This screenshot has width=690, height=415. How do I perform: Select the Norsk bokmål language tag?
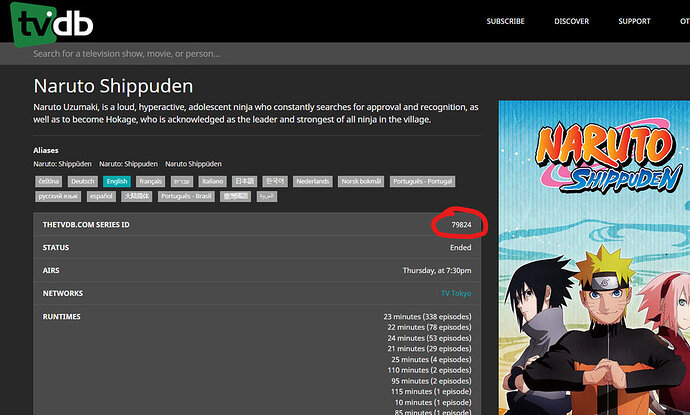pos(361,181)
